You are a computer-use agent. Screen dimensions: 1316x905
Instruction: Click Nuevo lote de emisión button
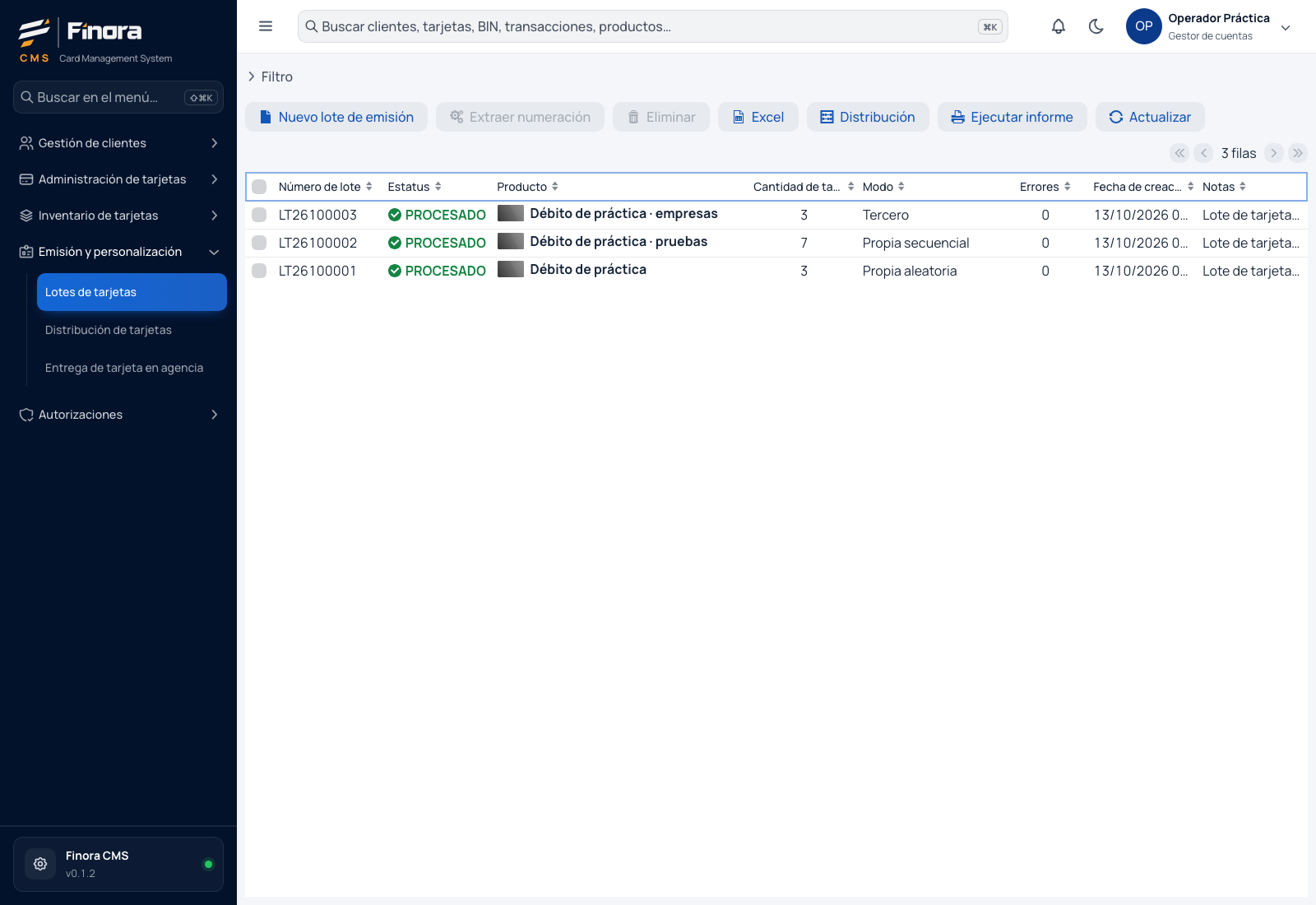pyautogui.click(x=336, y=117)
